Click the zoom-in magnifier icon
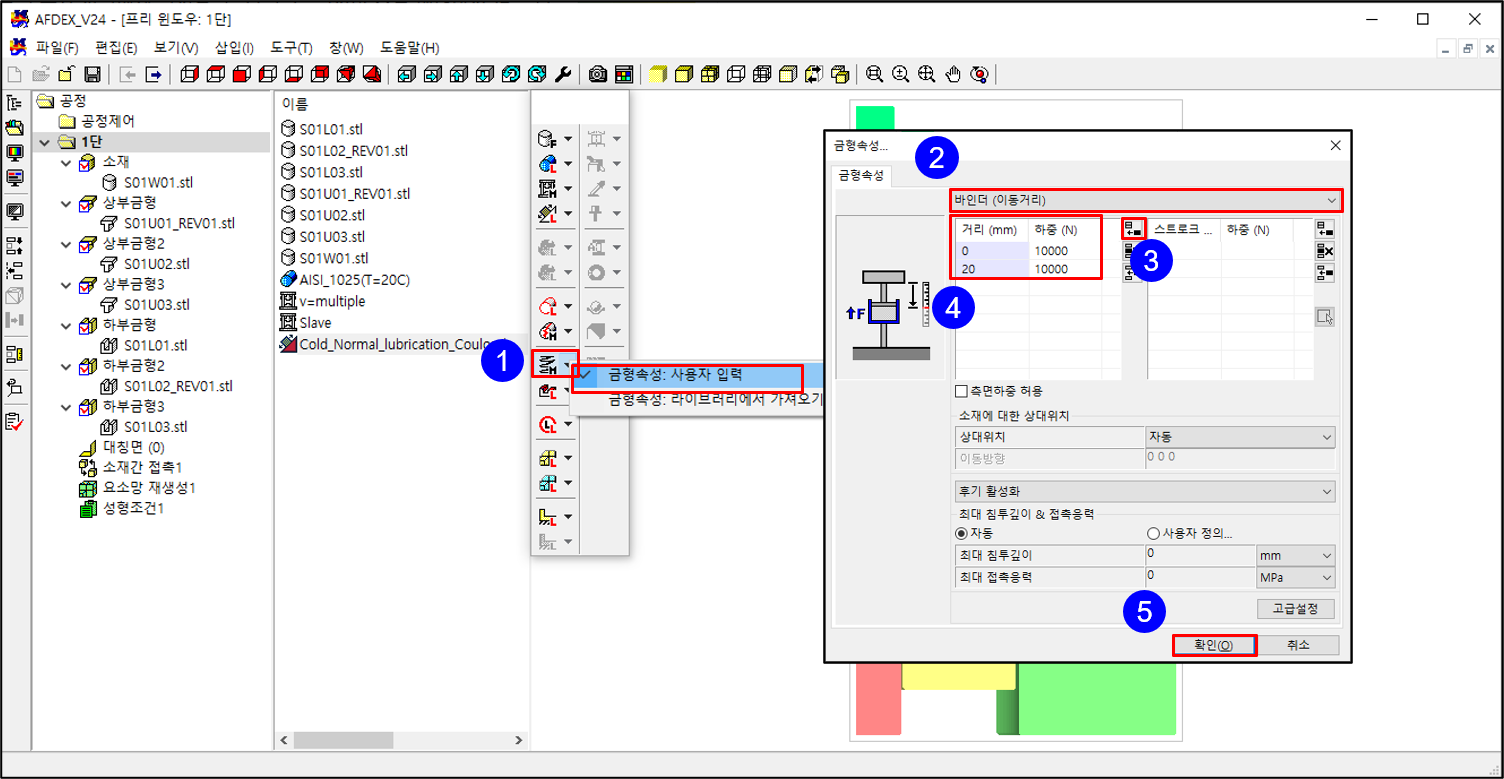The height and width of the screenshot is (779, 1504). [901, 74]
